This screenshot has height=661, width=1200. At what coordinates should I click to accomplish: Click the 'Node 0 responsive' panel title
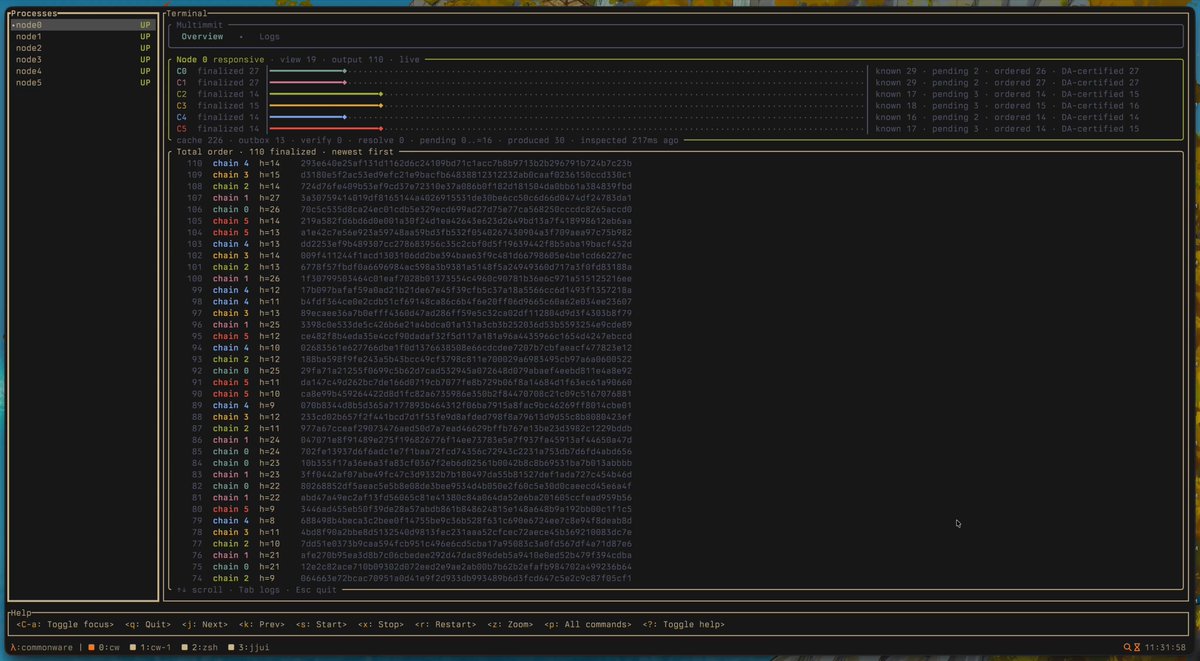(221, 60)
